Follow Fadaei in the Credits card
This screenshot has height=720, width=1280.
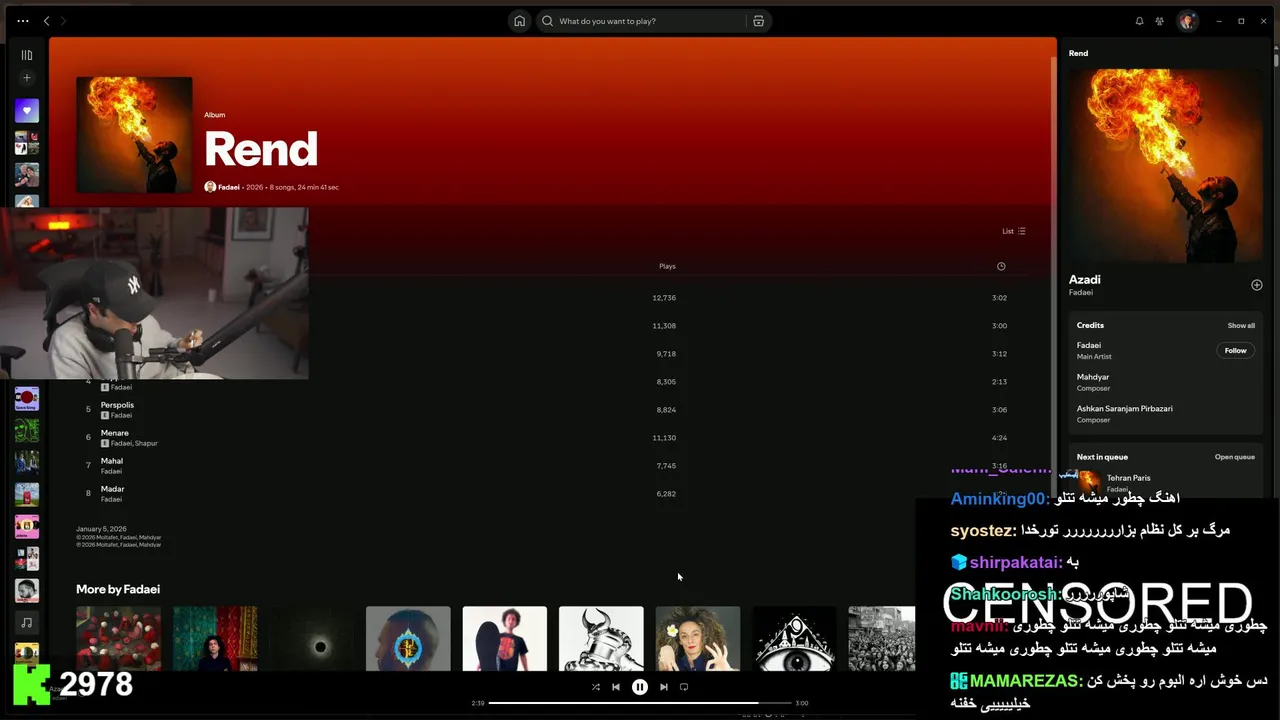[1236, 351]
